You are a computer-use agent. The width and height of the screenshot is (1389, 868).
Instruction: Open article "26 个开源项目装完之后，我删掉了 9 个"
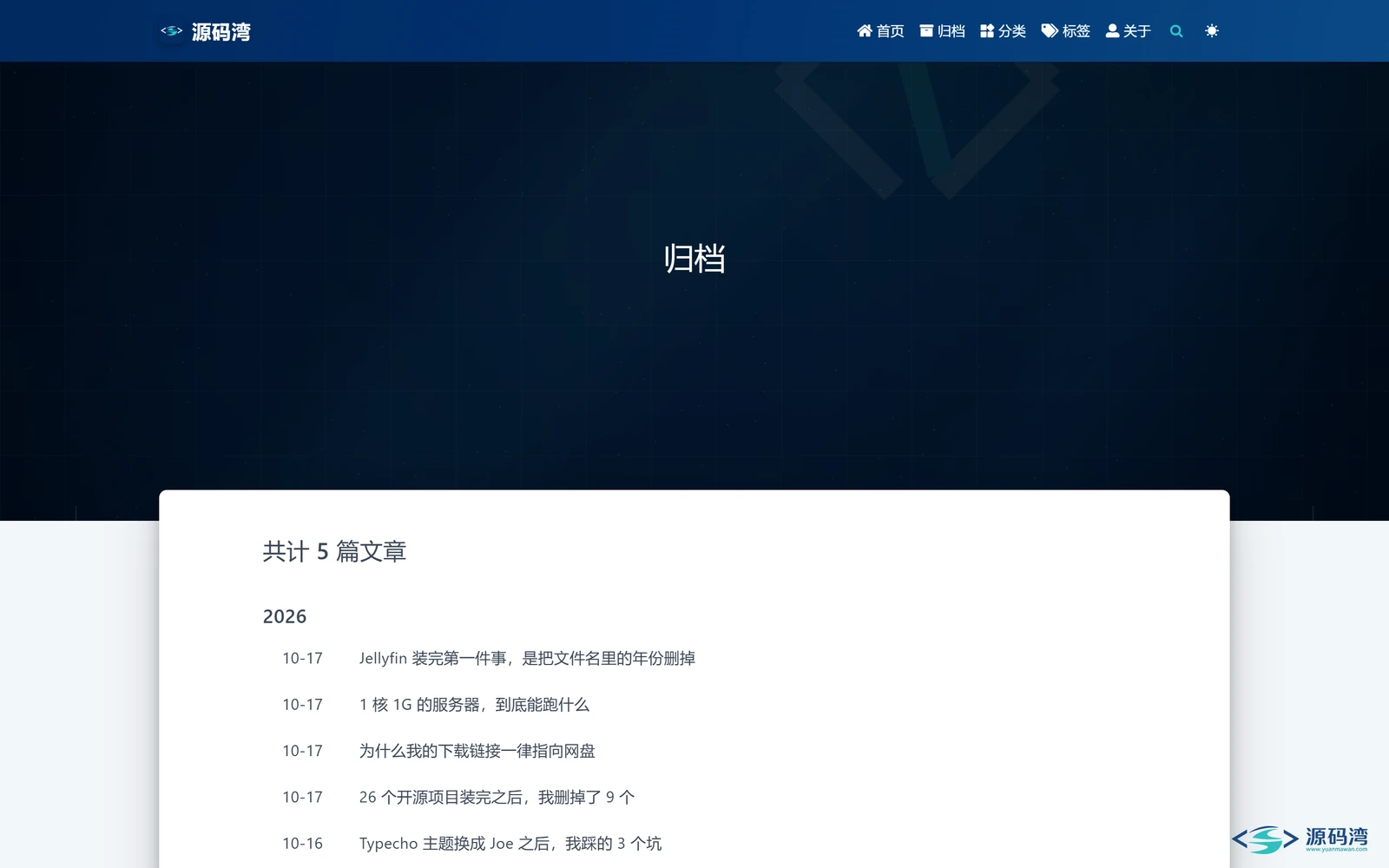pyautogui.click(x=497, y=797)
